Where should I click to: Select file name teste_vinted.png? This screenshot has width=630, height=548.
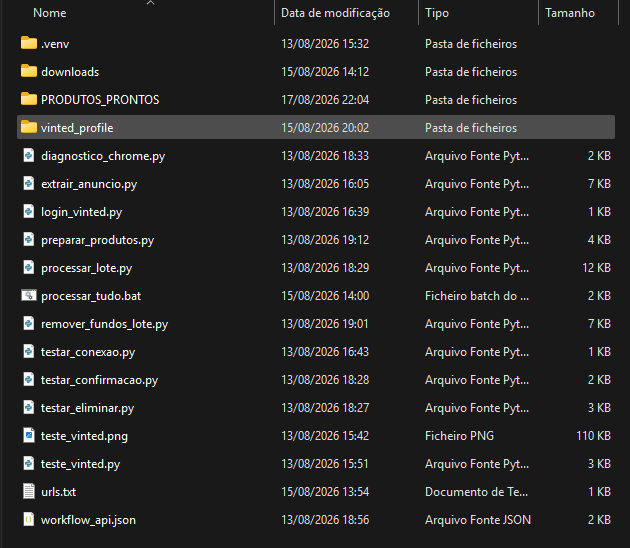(x=84, y=436)
